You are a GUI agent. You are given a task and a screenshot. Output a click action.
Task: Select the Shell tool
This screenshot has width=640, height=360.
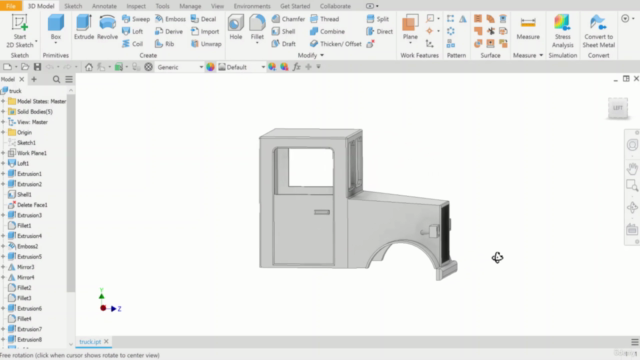click(x=283, y=31)
